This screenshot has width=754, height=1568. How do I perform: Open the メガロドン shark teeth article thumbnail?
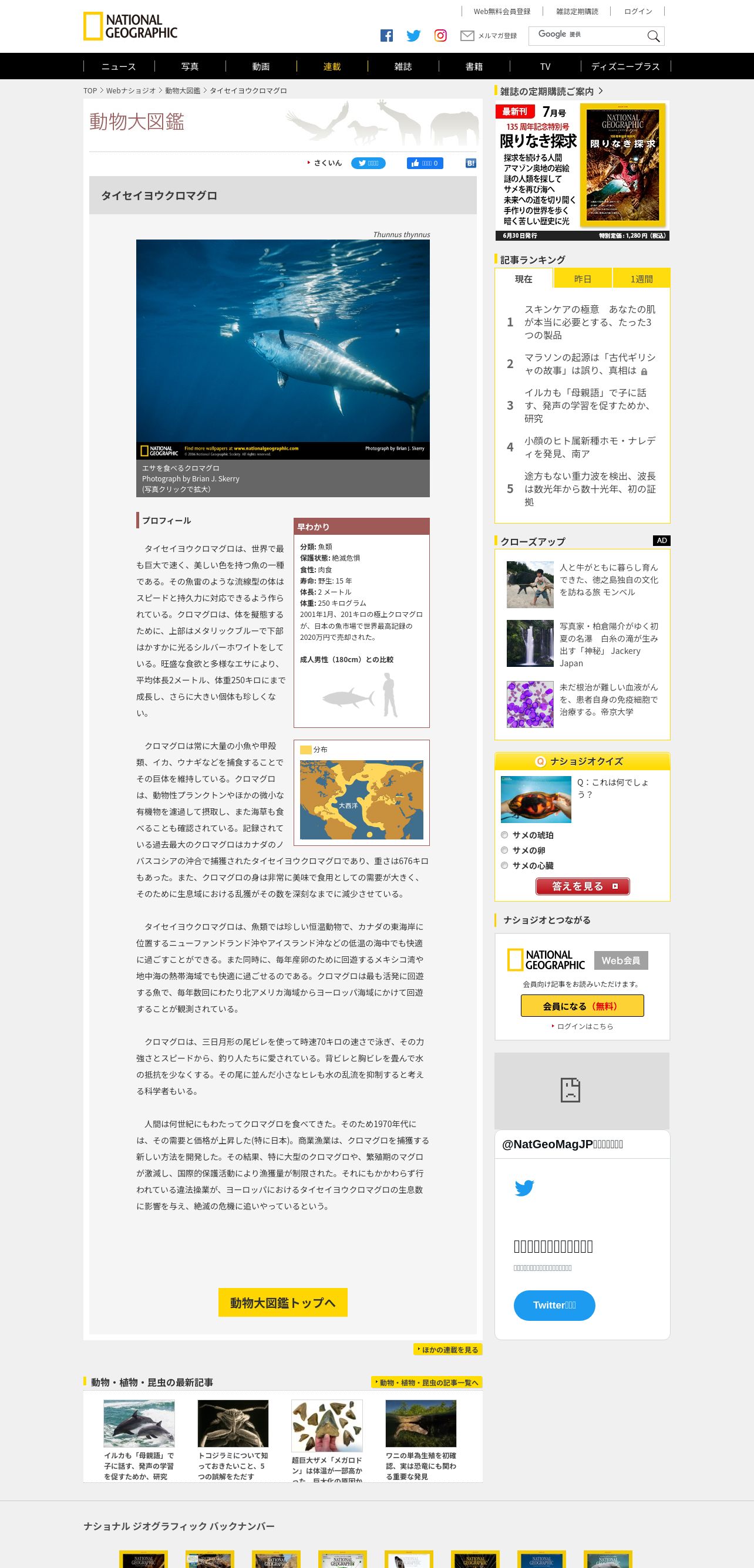[327, 1425]
